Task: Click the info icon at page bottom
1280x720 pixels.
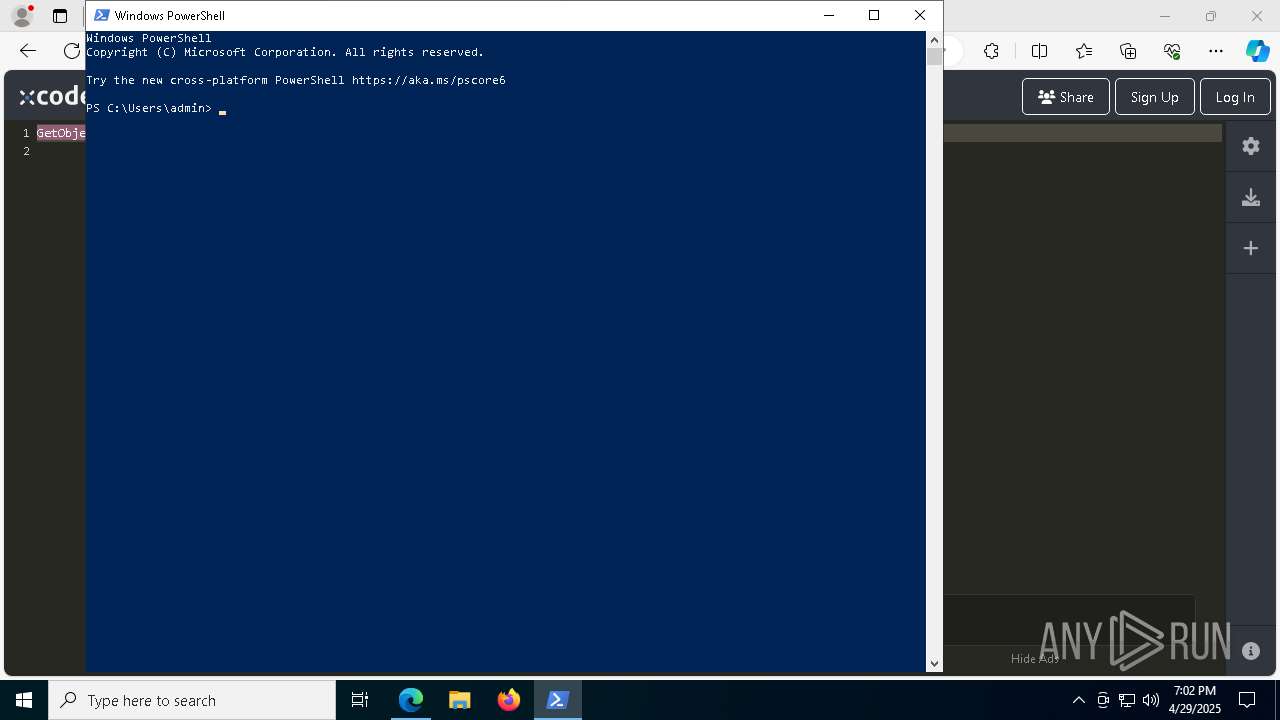Action: (1251, 651)
